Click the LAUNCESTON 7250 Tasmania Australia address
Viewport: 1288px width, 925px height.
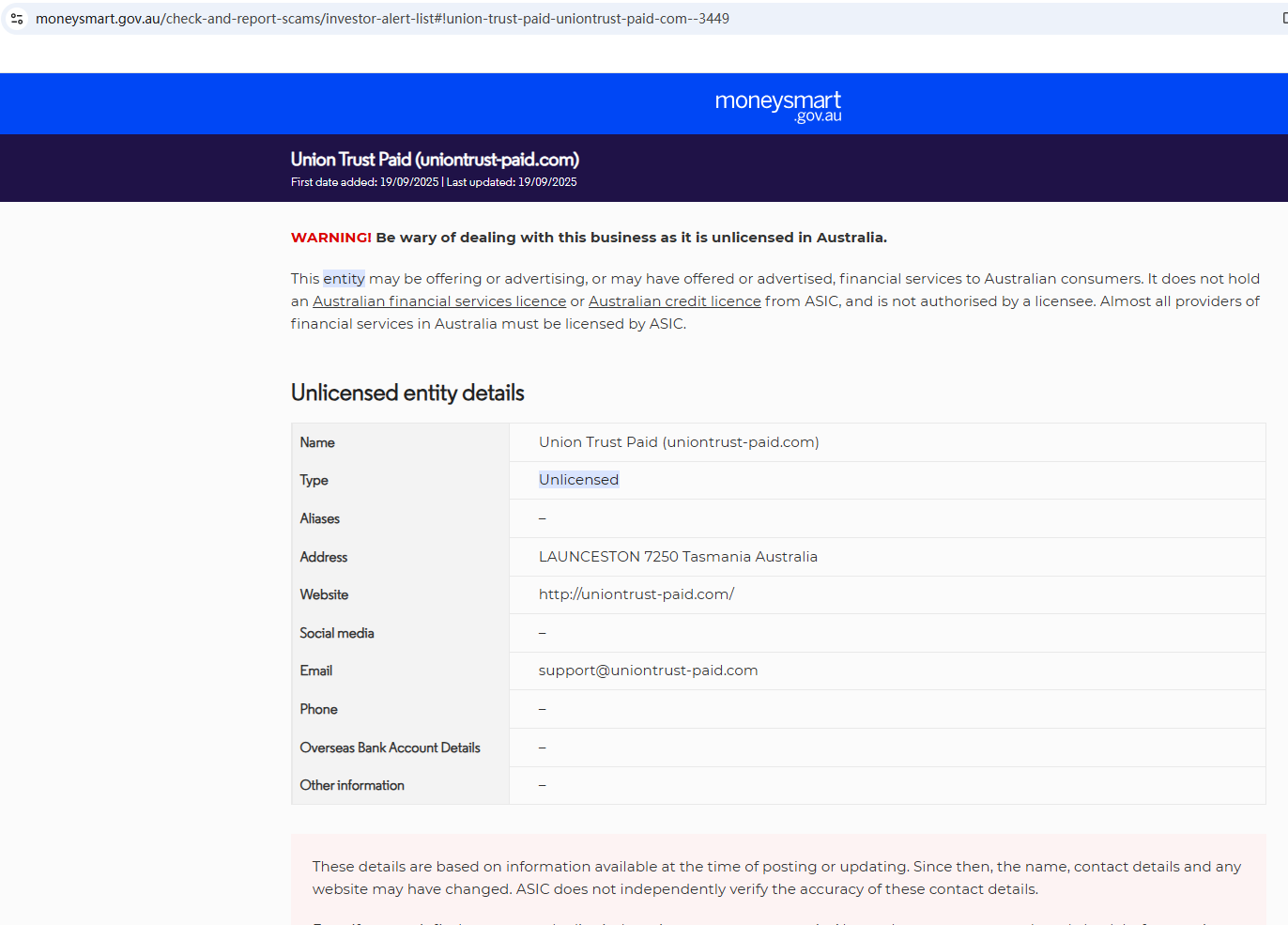[678, 557]
